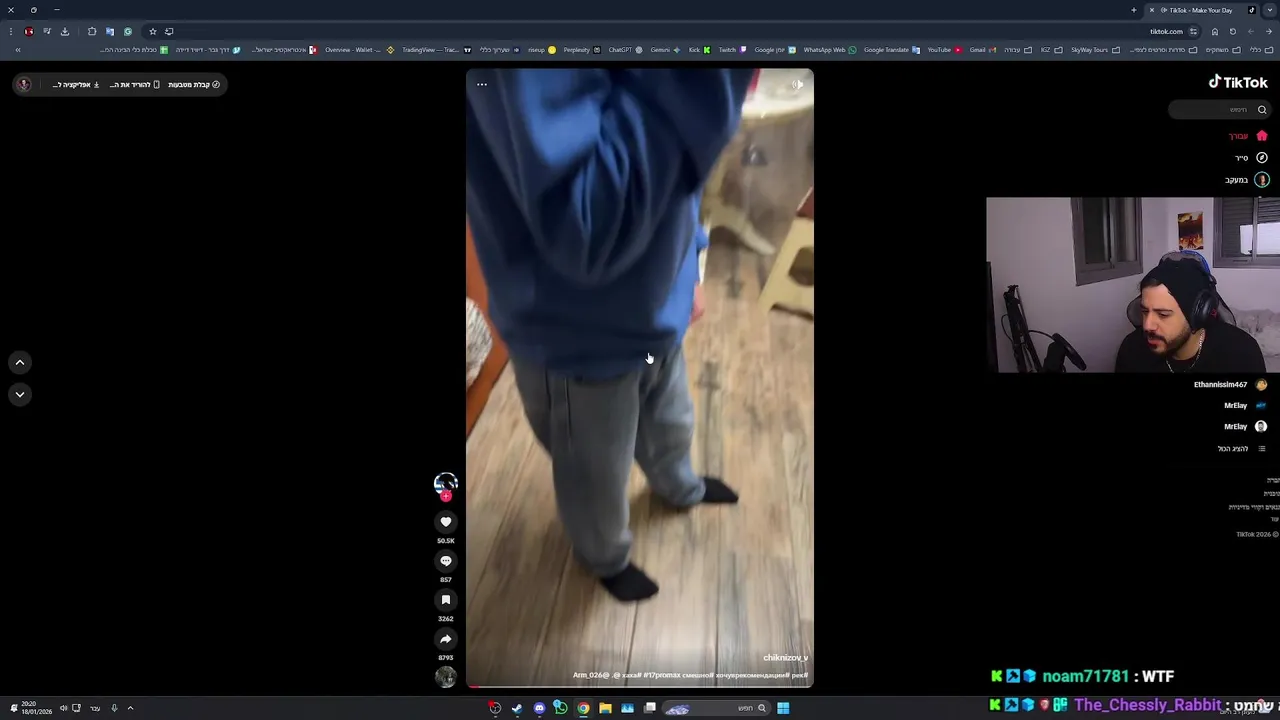This screenshot has height=720, width=1280.
Task: Open the Google Translate bookmark
Action: [x=892, y=50]
